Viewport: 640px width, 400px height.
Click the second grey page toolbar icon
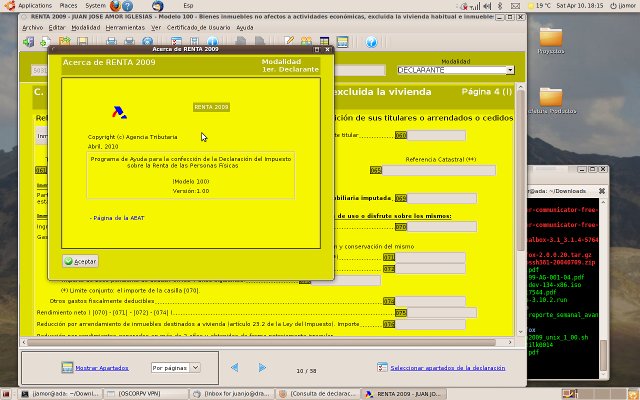259,41
